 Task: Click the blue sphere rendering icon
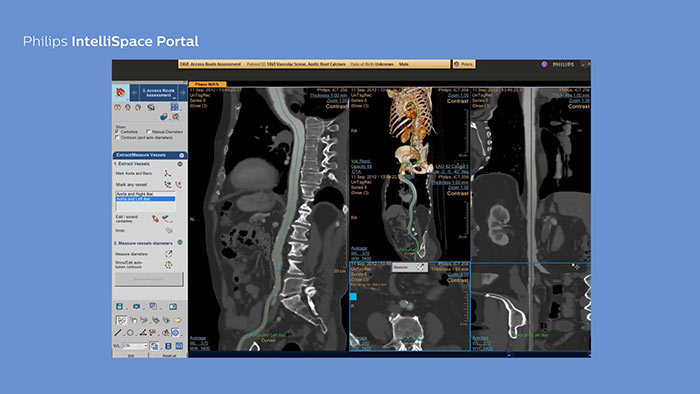tap(163, 117)
